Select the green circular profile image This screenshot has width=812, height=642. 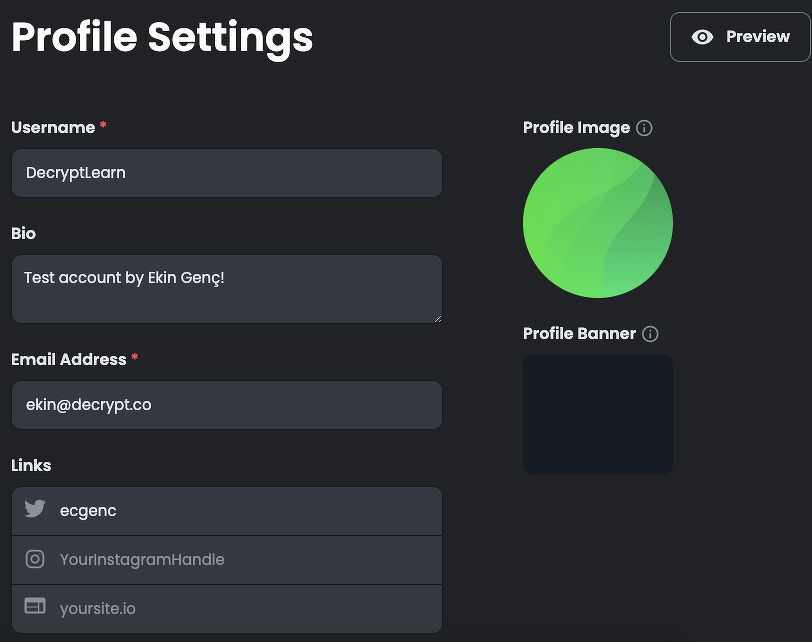coord(598,223)
